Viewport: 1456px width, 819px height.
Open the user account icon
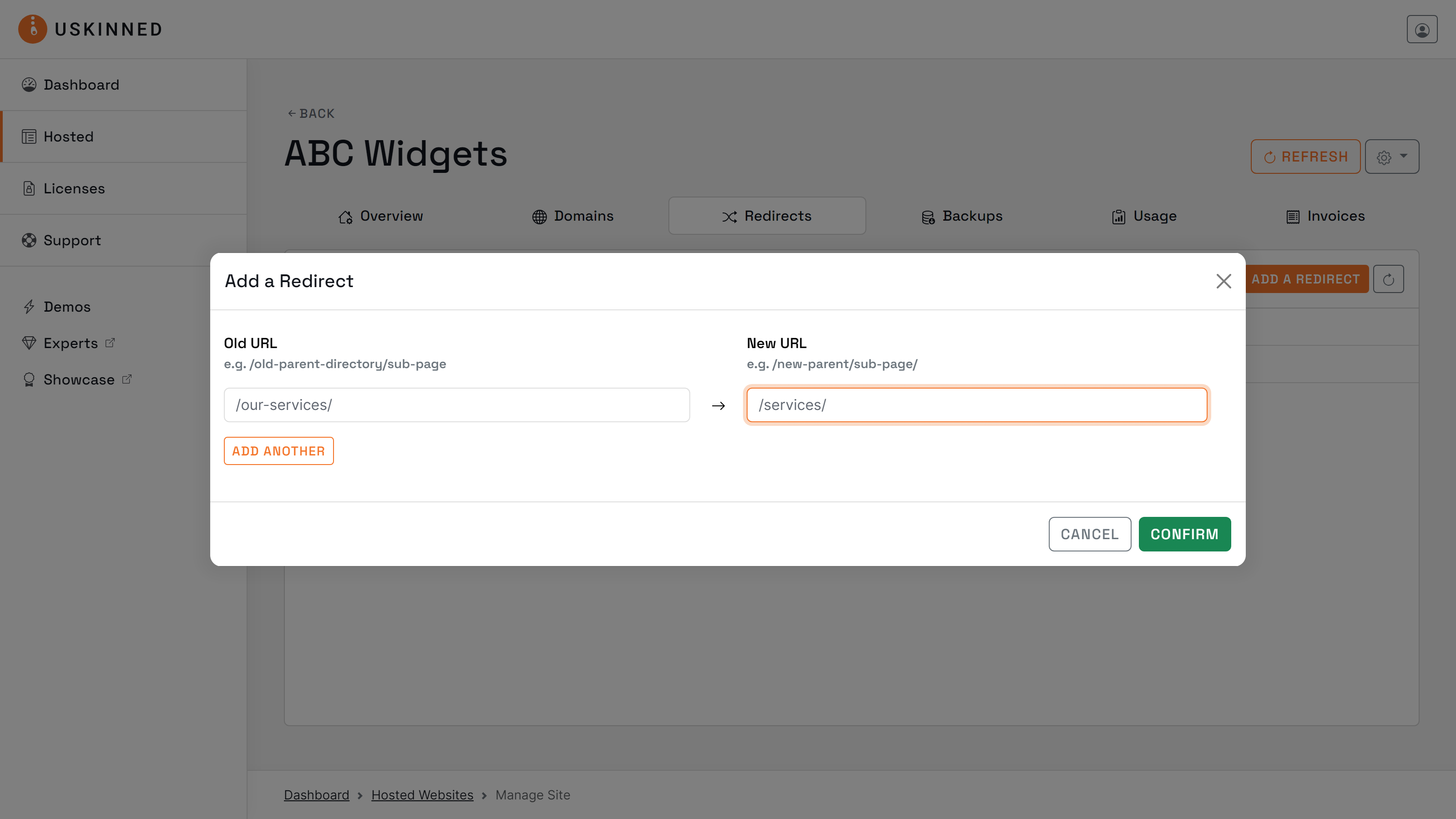point(1421,29)
